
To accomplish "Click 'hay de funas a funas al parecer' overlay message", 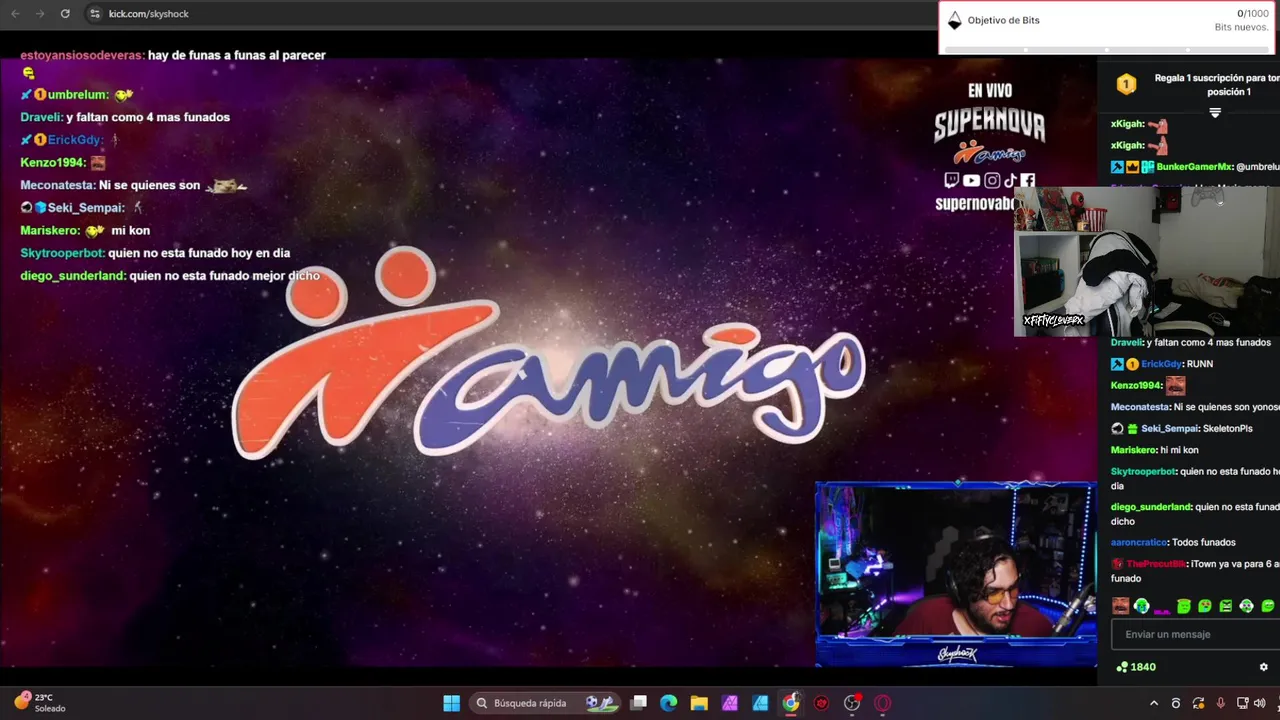I will (237, 55).
